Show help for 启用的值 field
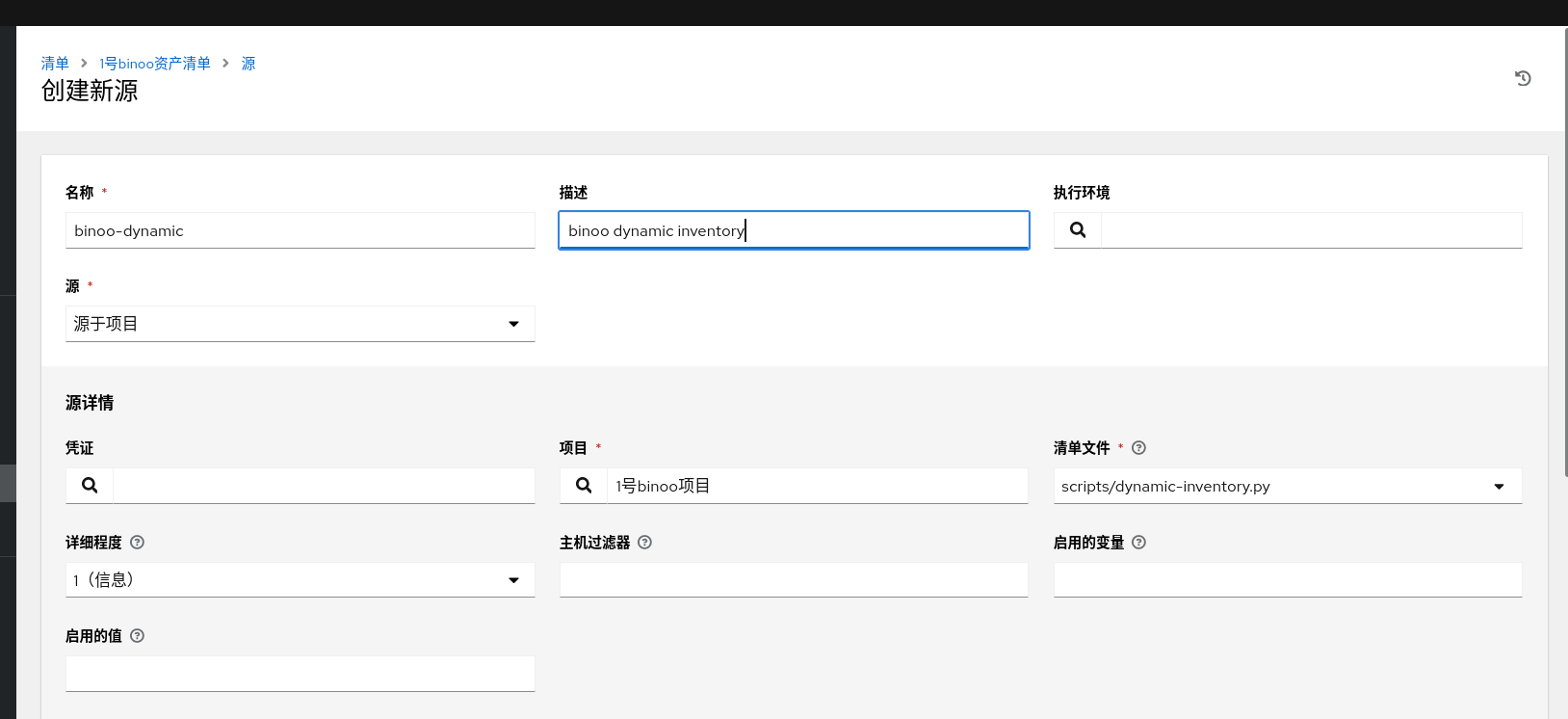The width and height of the screenshot is (1568, 719). 137,635
